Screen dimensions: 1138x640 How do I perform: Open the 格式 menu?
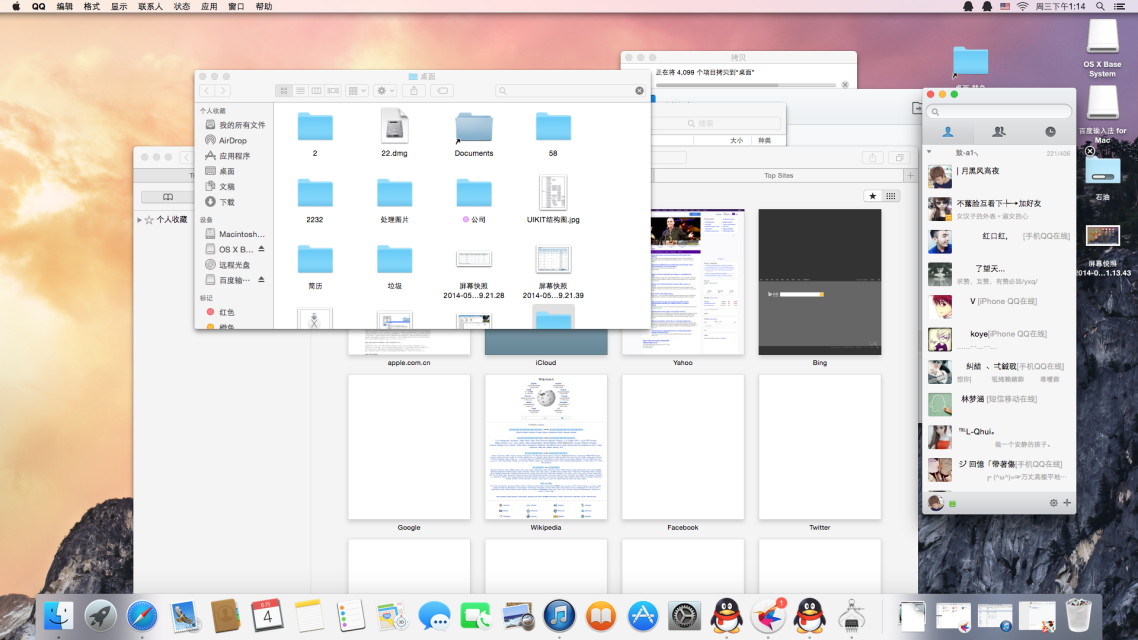tap(91, 7)
